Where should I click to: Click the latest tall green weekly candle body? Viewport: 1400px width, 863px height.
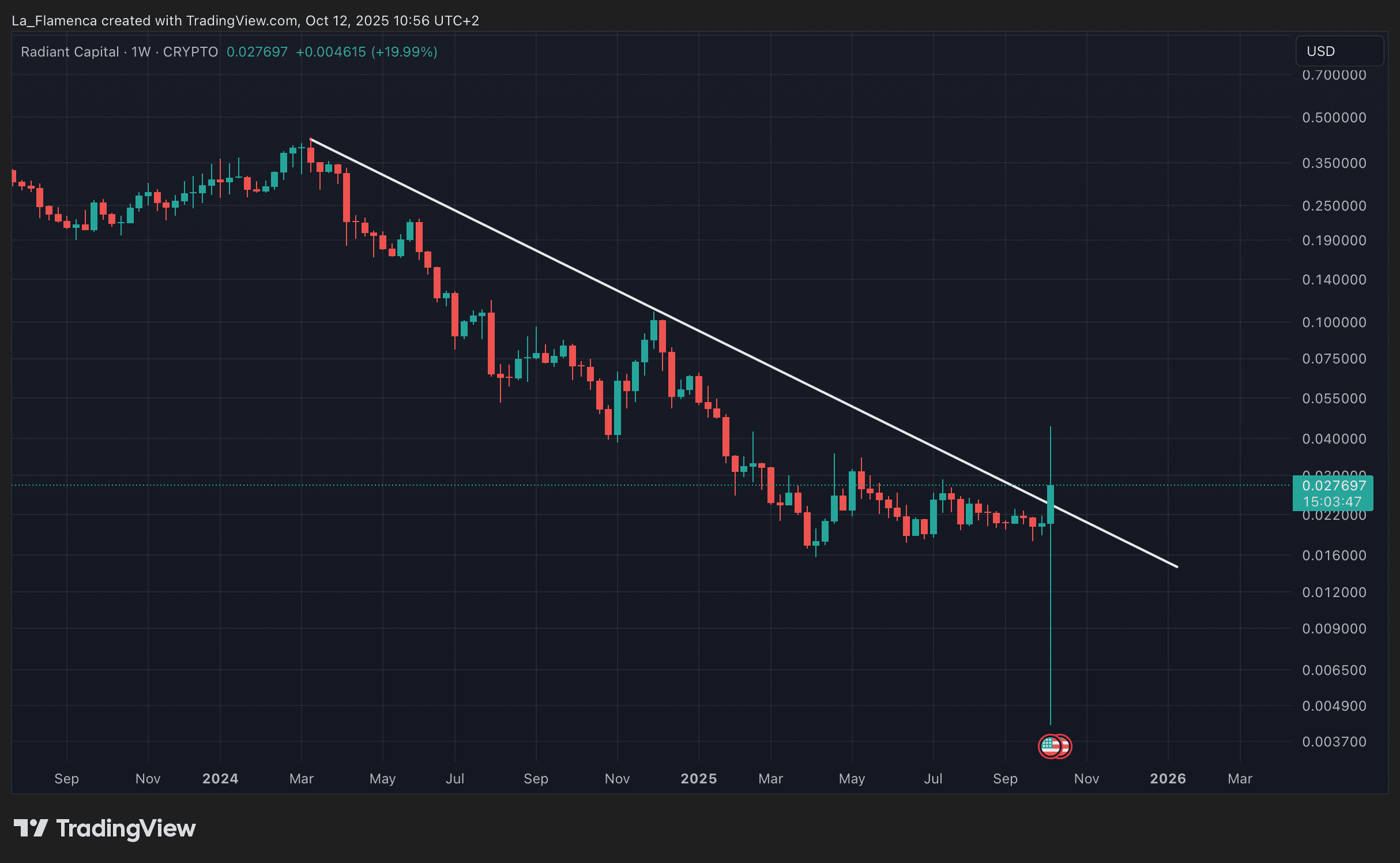[x=1051, y=504]
